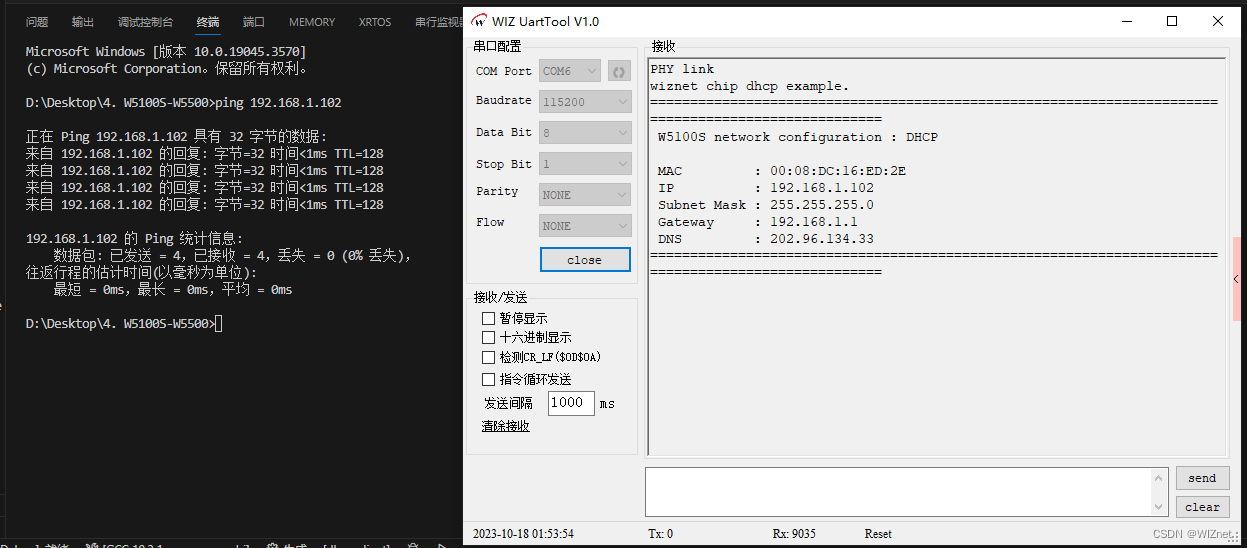Open the Flow NONE dropdown
This screenshot has width=1247, height=548.
pos(585,225)
